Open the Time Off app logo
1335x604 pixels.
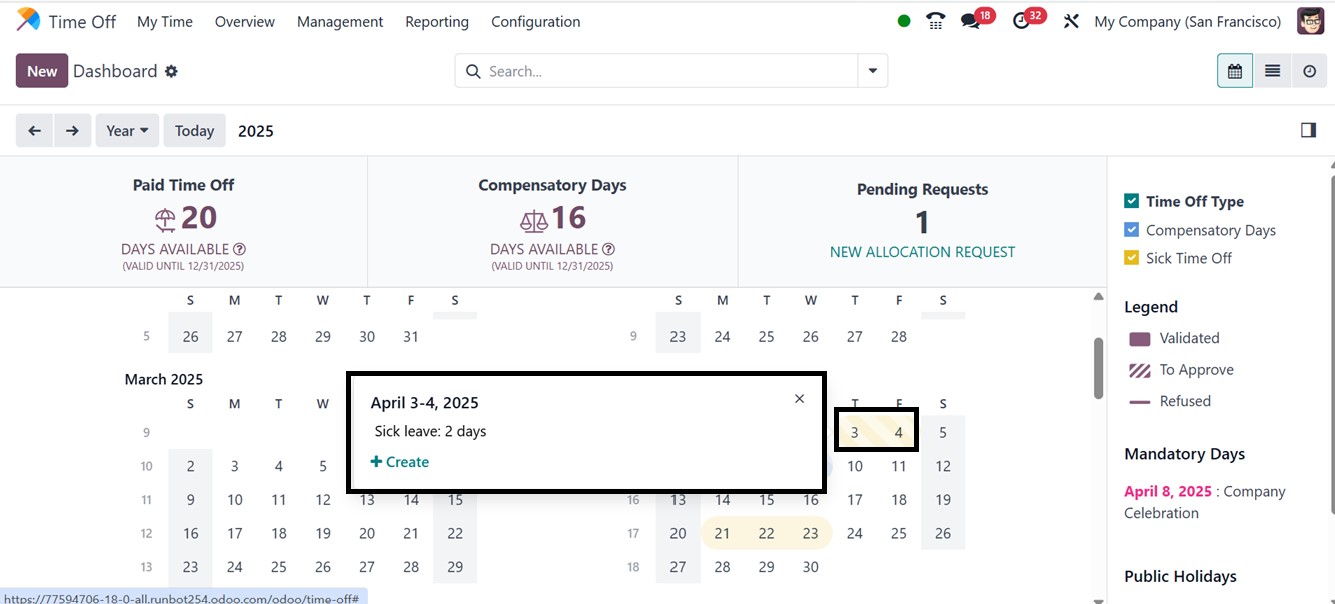coord(28,20)
